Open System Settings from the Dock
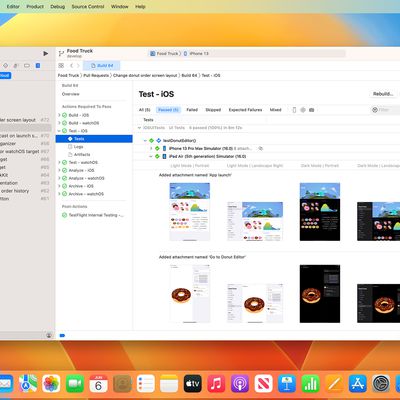400x400 pixels. pos(381,383)
